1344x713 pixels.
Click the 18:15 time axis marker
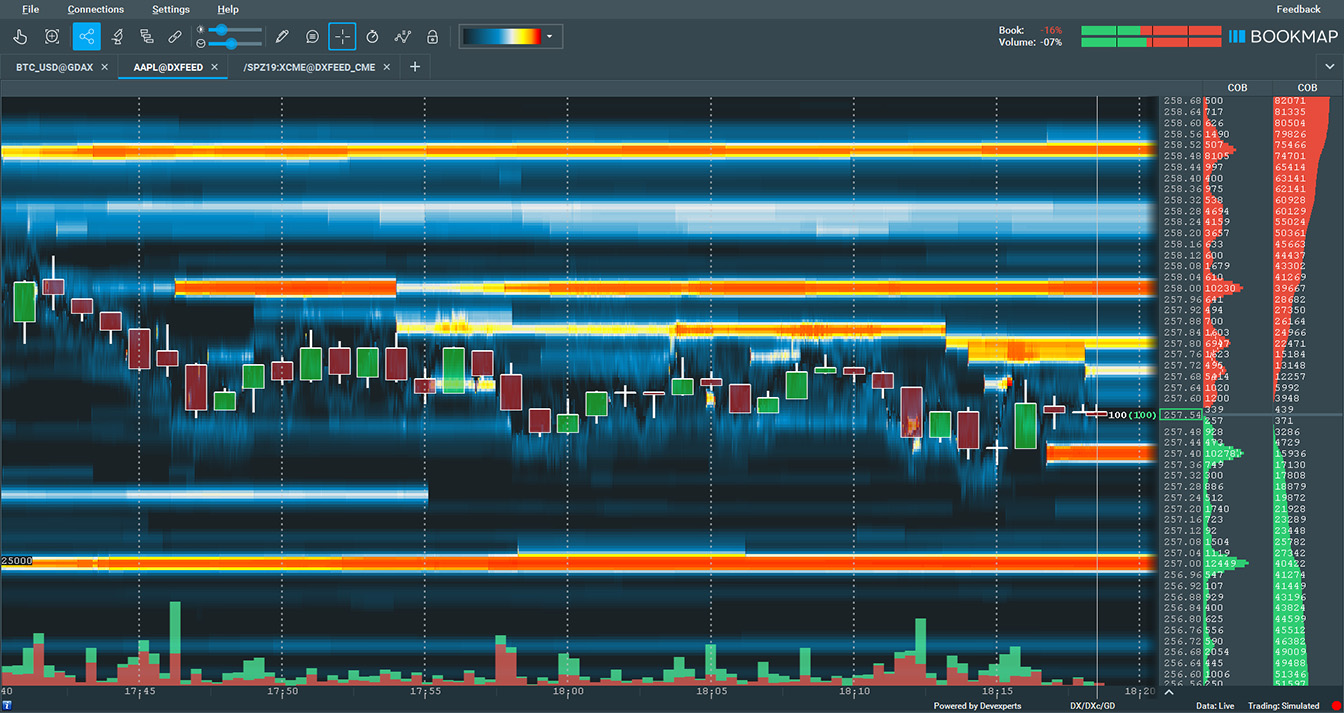pos(997,691)
